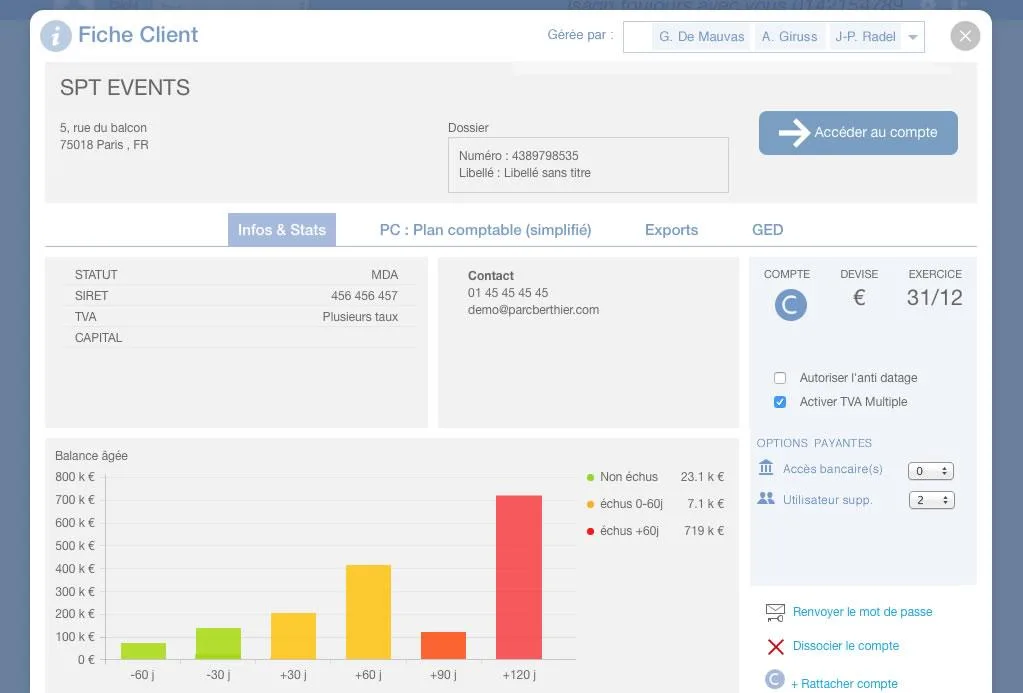This screenshot has height=693, width=1023.
Task: Click the bank building icon for Accès bancaire(s)
Action: click(x=766, y=467)
